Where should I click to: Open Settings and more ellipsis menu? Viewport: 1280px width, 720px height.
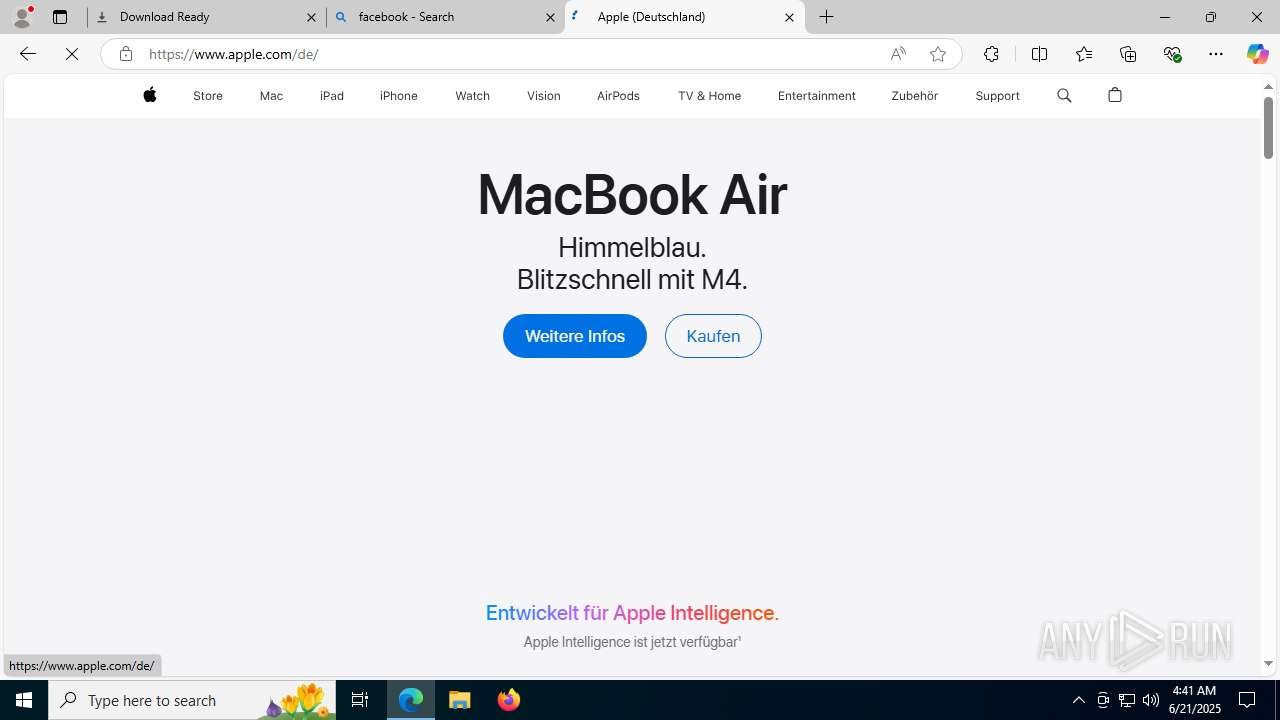click(x=1216, y=54)
